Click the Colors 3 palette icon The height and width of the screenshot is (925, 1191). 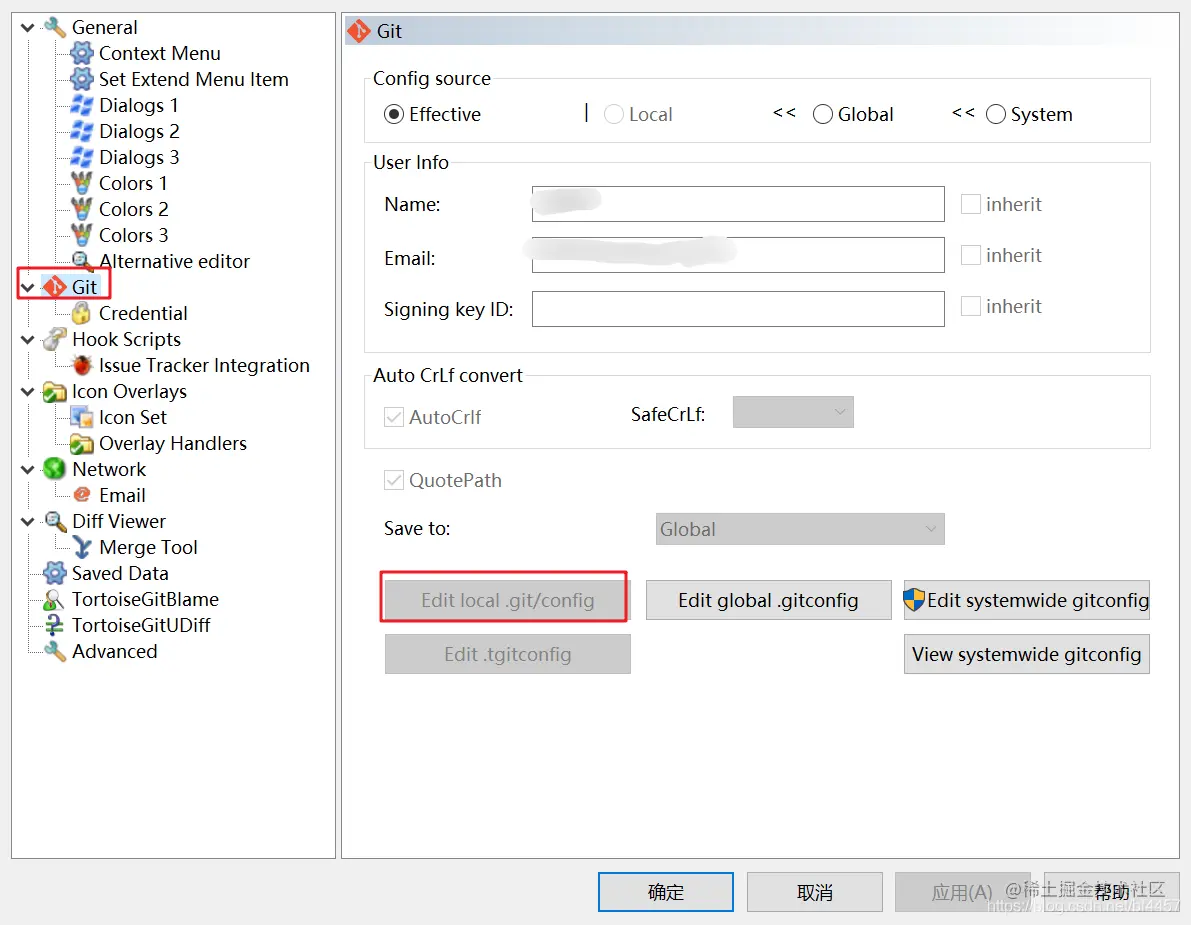click(81, 235)
